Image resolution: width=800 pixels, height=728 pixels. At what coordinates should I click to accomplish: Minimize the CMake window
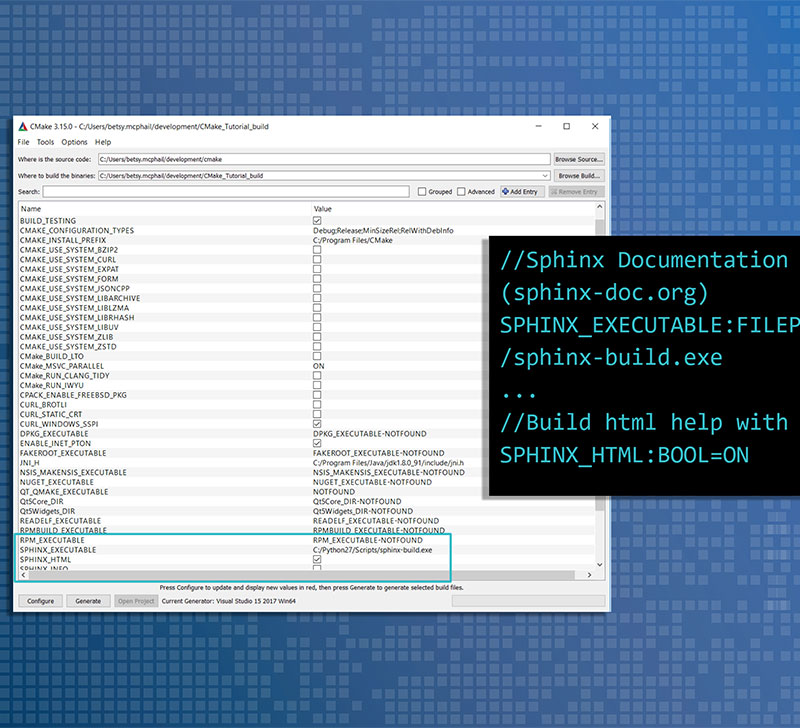pyautogui.click(x=539, y=127)
